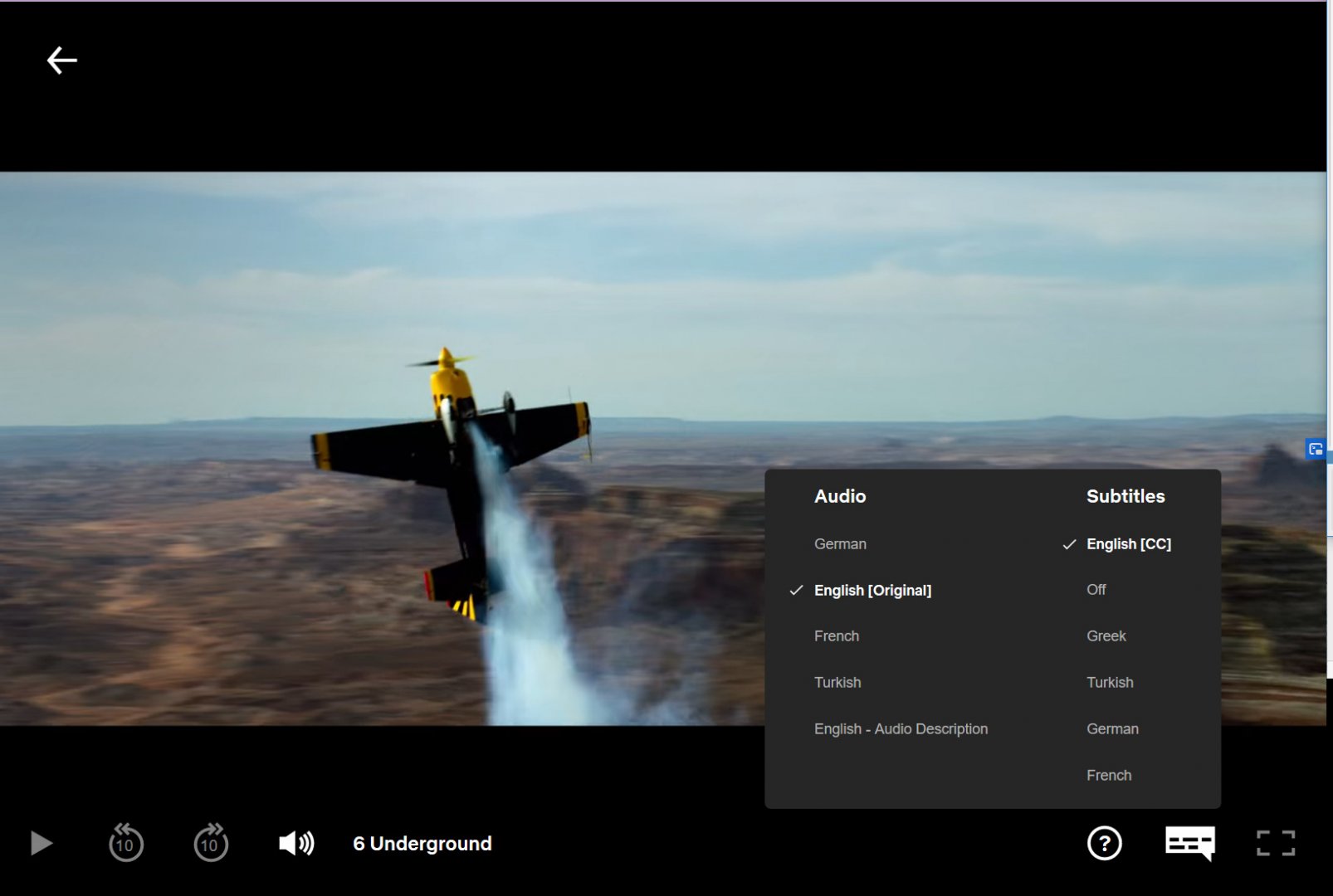The width and height of the screenshot is (1333, 896).
Task: Enter fullscreen mode
Action: click(1275, 843)
